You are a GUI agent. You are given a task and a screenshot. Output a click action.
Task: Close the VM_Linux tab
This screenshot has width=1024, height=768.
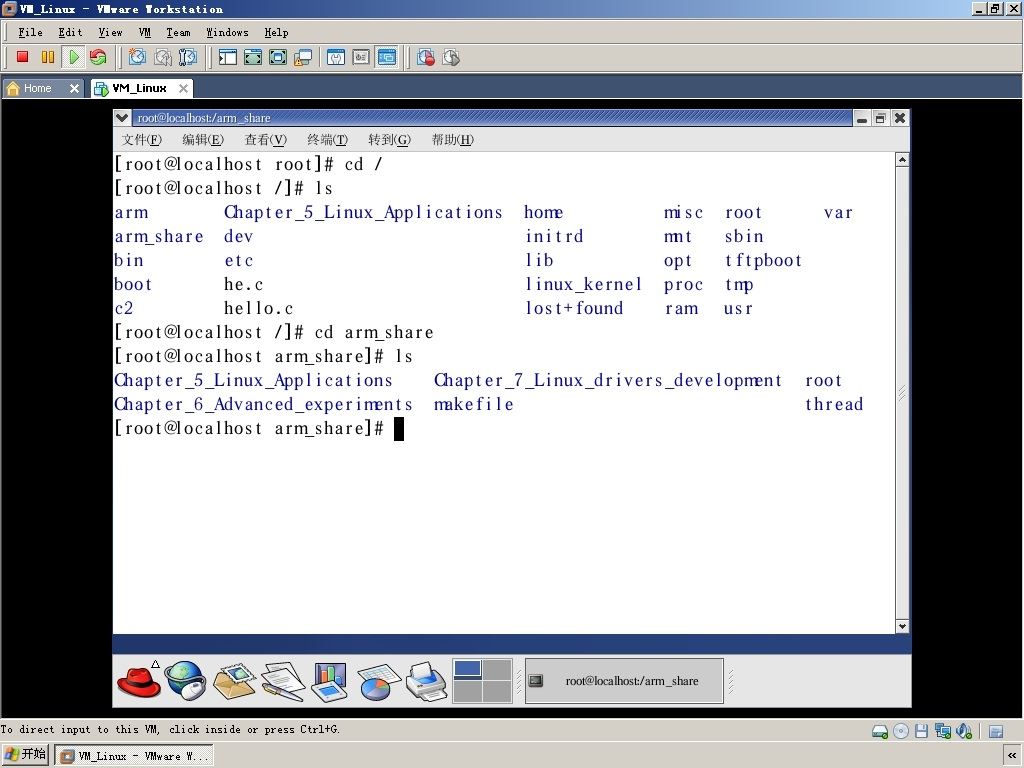click(184, 88)
